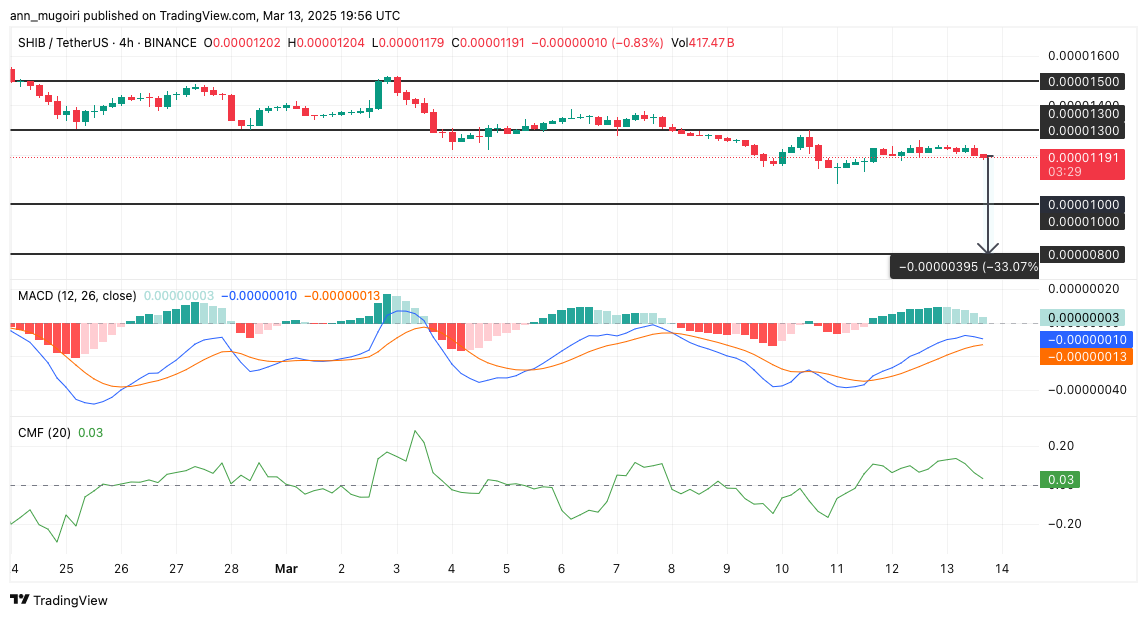This screenshot has width=1147, height=617.
Task: Click the publish timestamp Mar 13, 2025 19:56 UTC
Action: pyautogui.click(x=331, y=15)
